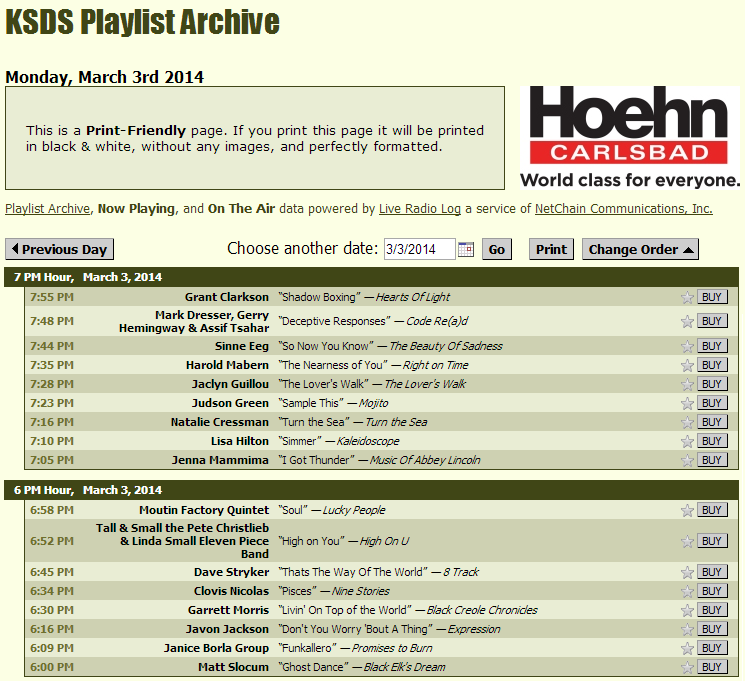Screen dimensions: 745x681
Task: Open the Change Order dropdown
Action: [x=640, y=249]
